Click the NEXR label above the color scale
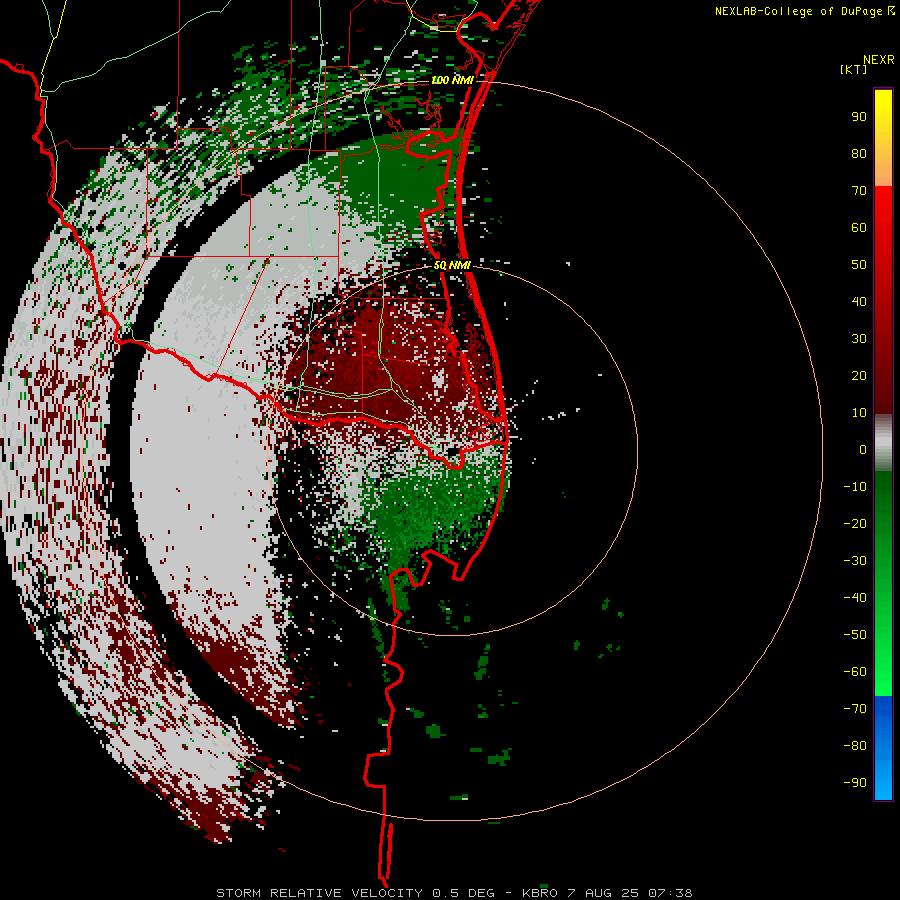Viewport: 900px width, 900px height. [x=879, y=60]
